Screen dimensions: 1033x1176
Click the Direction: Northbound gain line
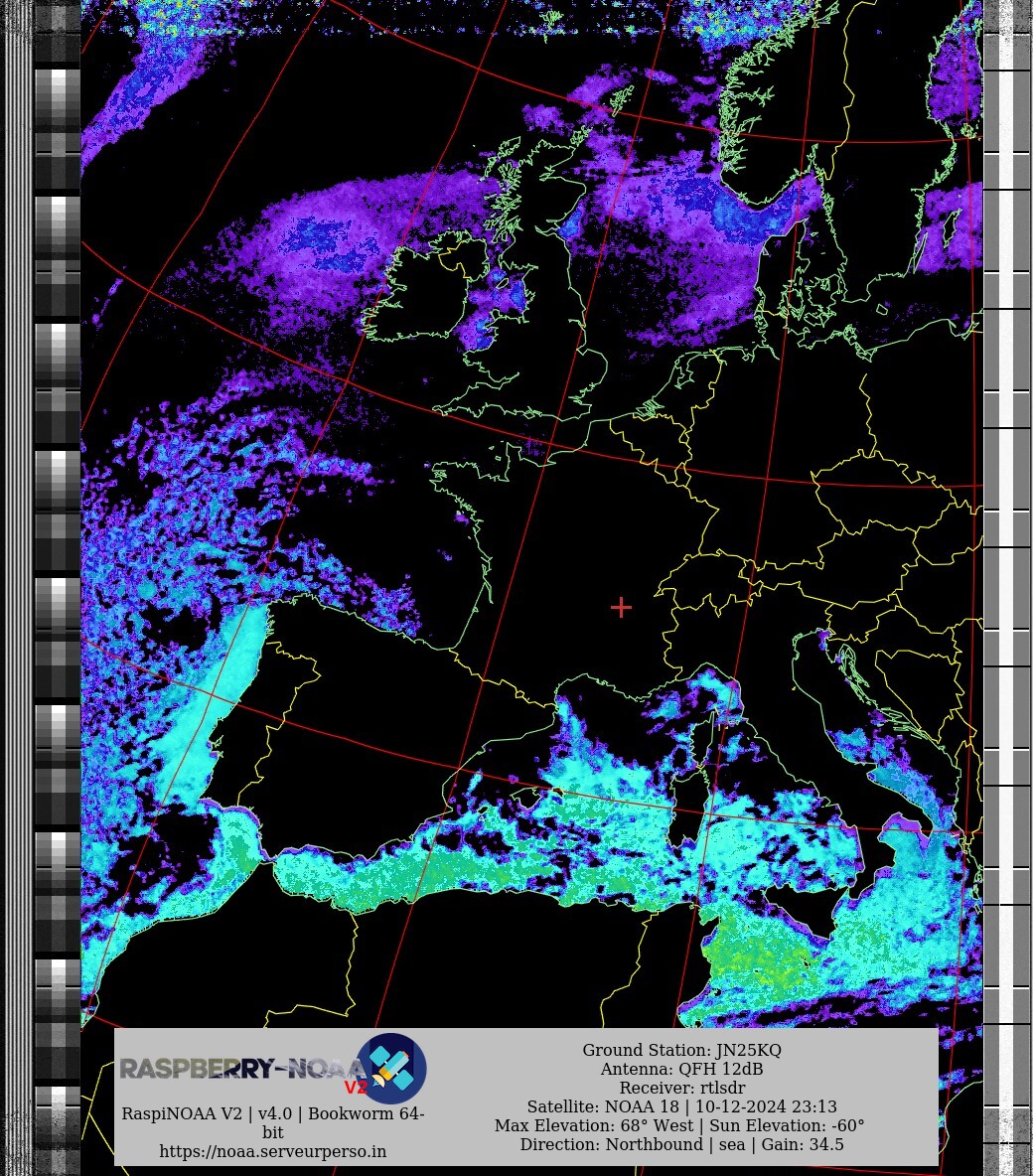[681, 1144]
